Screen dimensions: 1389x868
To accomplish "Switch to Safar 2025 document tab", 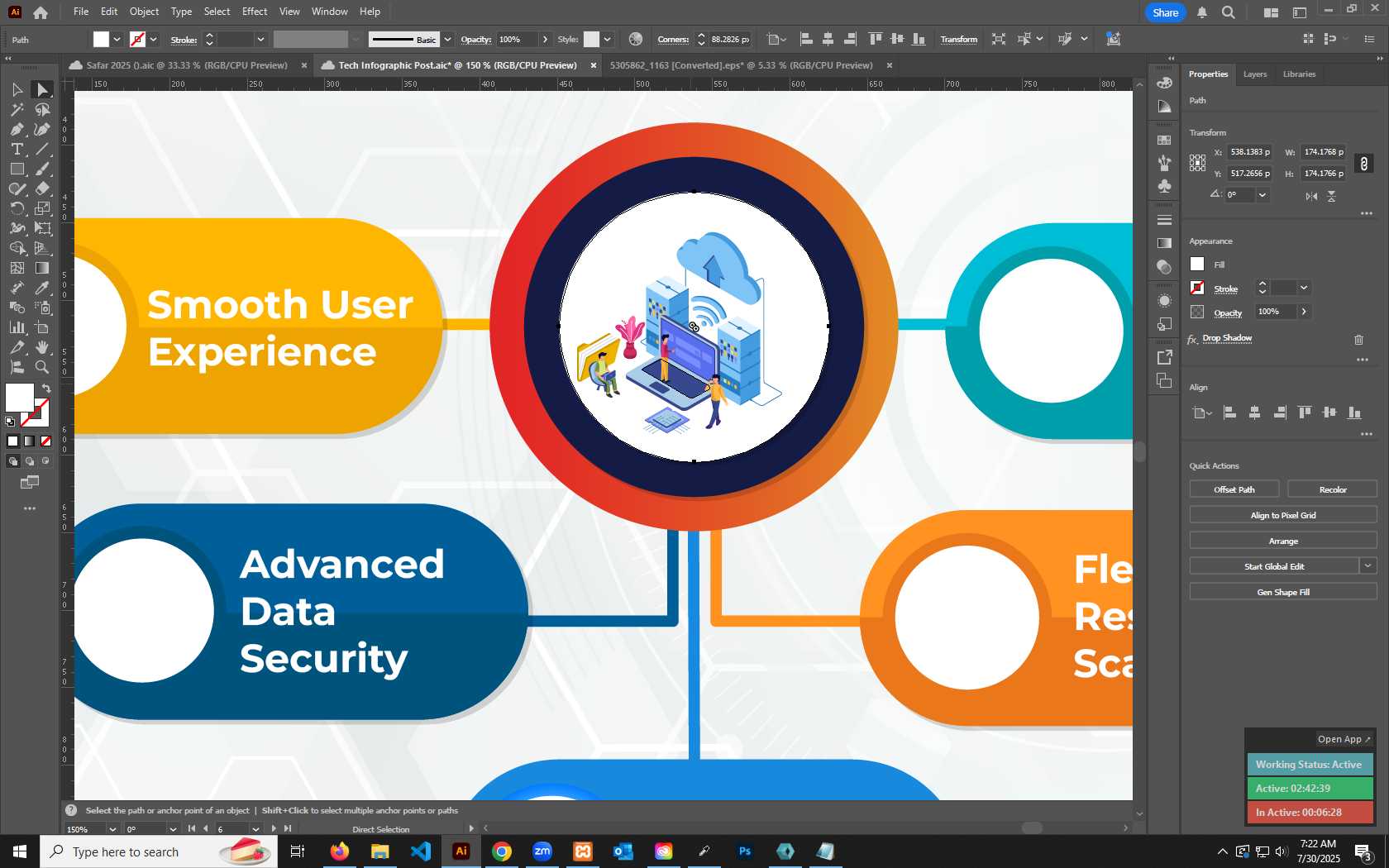I will [x=187, y=65].
